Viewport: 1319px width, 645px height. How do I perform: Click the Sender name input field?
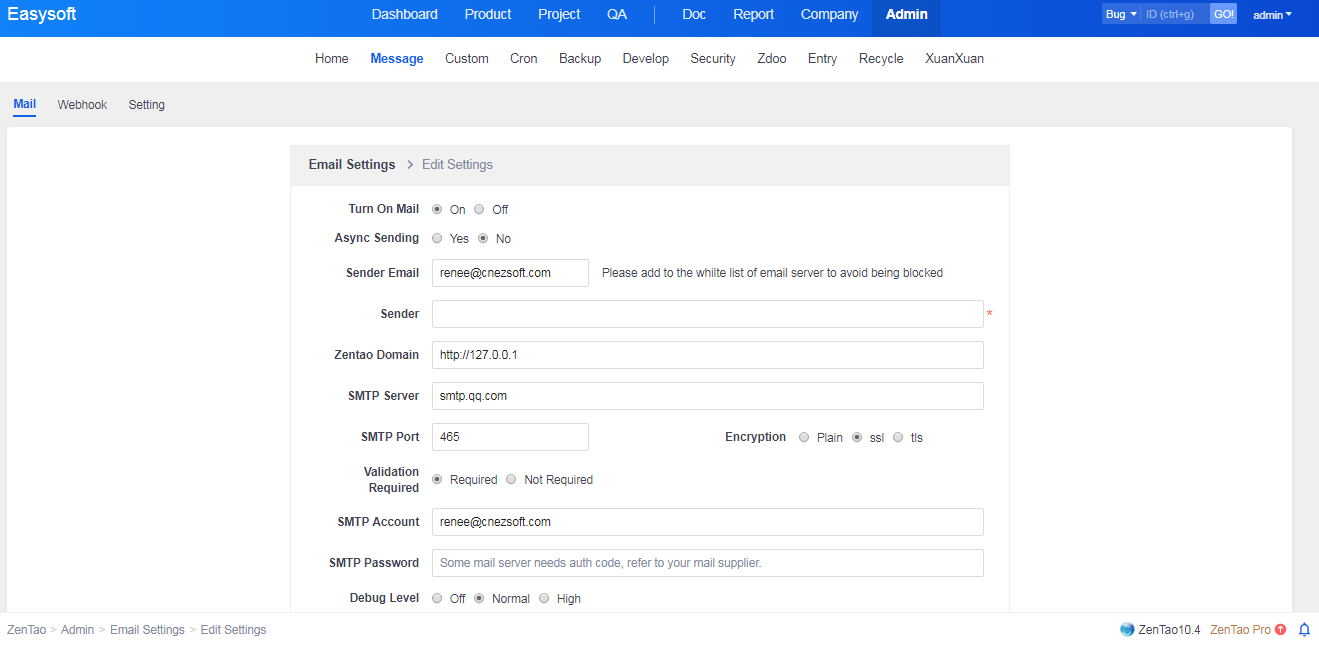[x=707, y=314]
